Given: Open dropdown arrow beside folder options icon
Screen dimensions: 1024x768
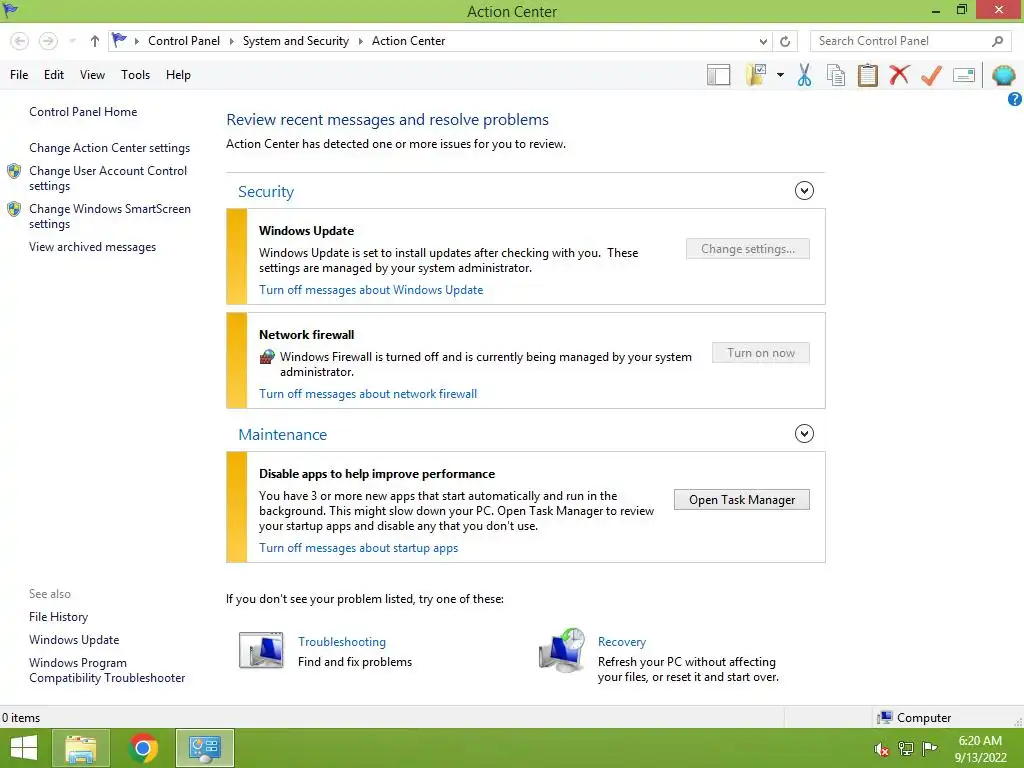Looking at the screenshot, I should 780,75.
